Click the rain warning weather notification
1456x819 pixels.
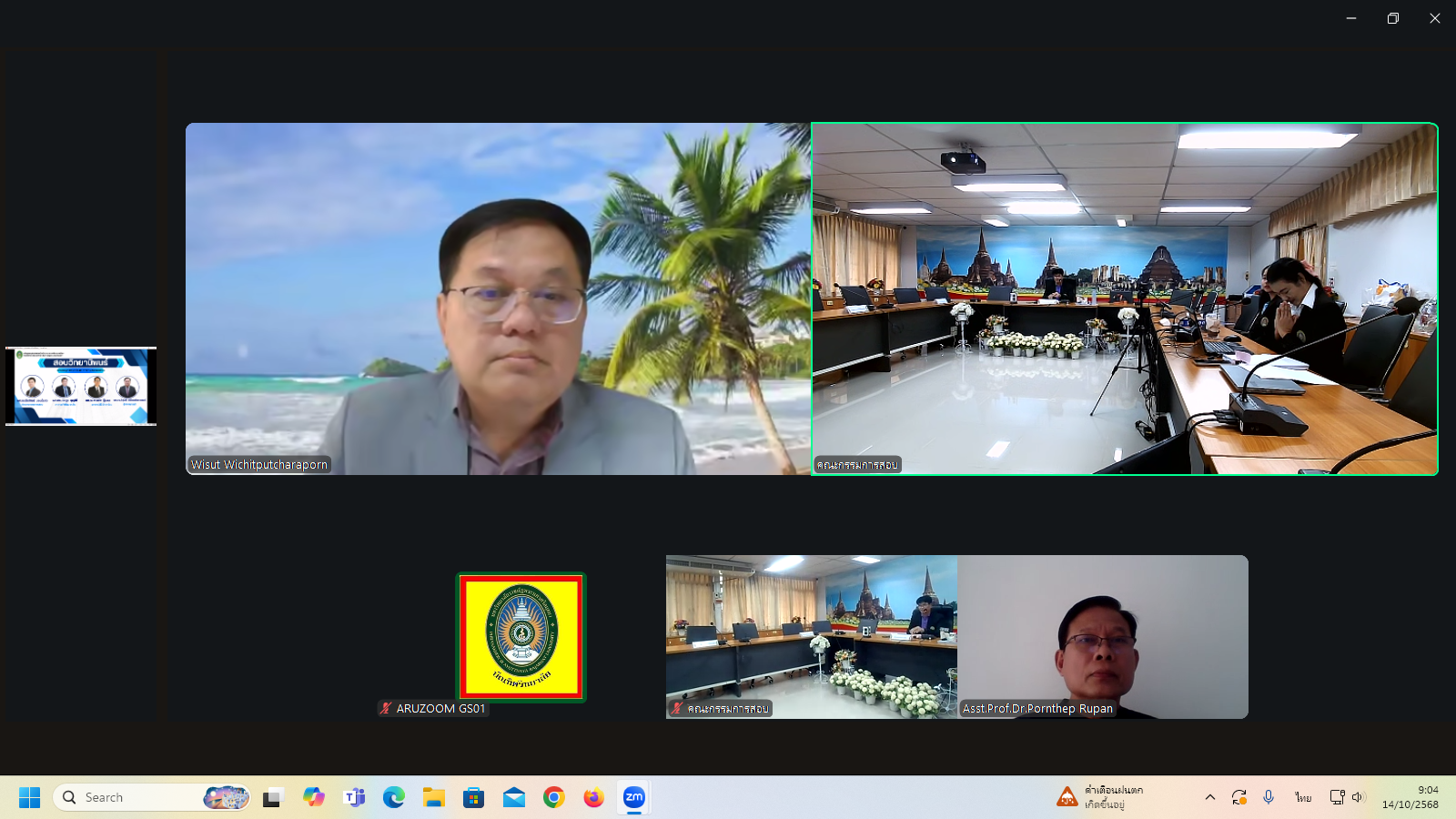tap(1101, 797)
